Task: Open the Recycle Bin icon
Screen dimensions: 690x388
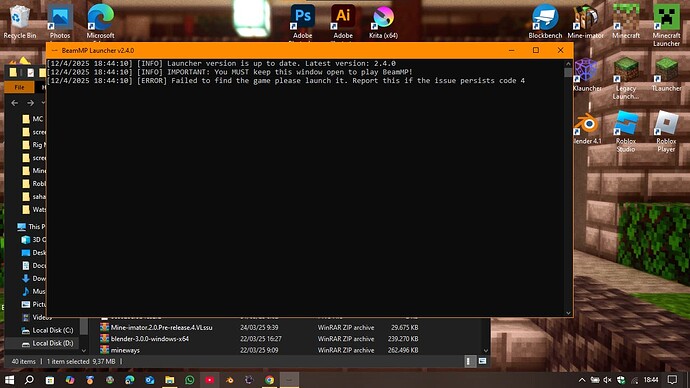Action: click(20, 21)
